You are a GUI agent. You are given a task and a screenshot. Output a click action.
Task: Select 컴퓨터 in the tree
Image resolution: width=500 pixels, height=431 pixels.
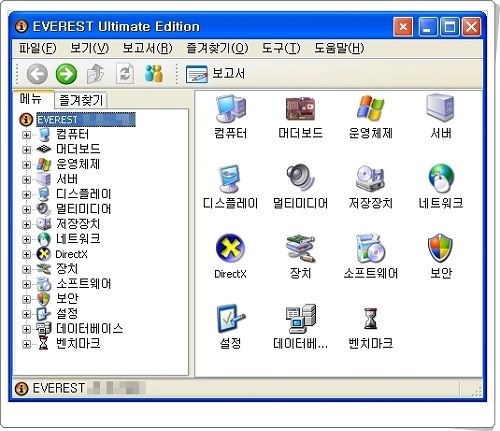click(72, 134)
